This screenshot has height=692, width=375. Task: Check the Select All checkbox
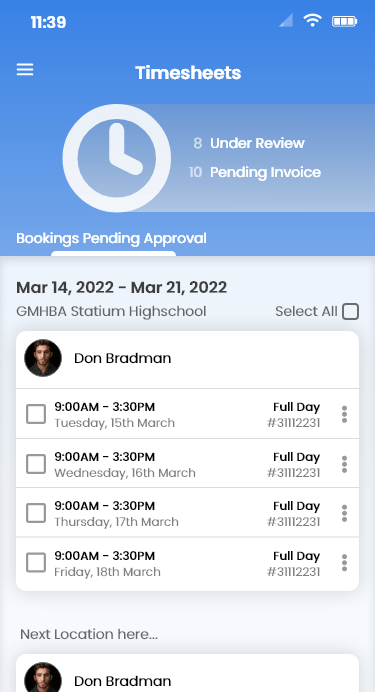point(351,312)
